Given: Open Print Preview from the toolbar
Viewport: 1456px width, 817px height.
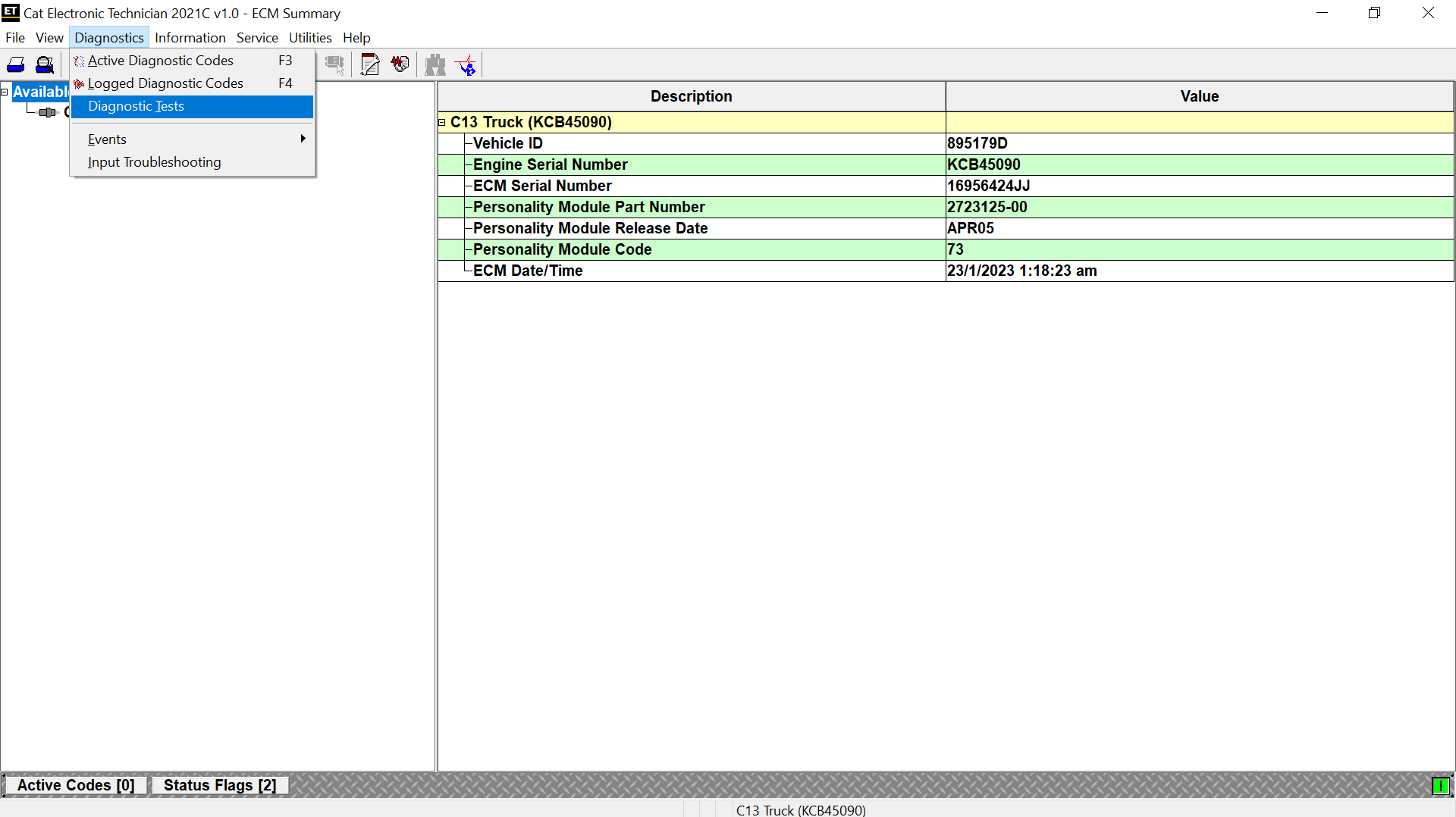Looking at the screenshot, I should click(x=45, y=64).
